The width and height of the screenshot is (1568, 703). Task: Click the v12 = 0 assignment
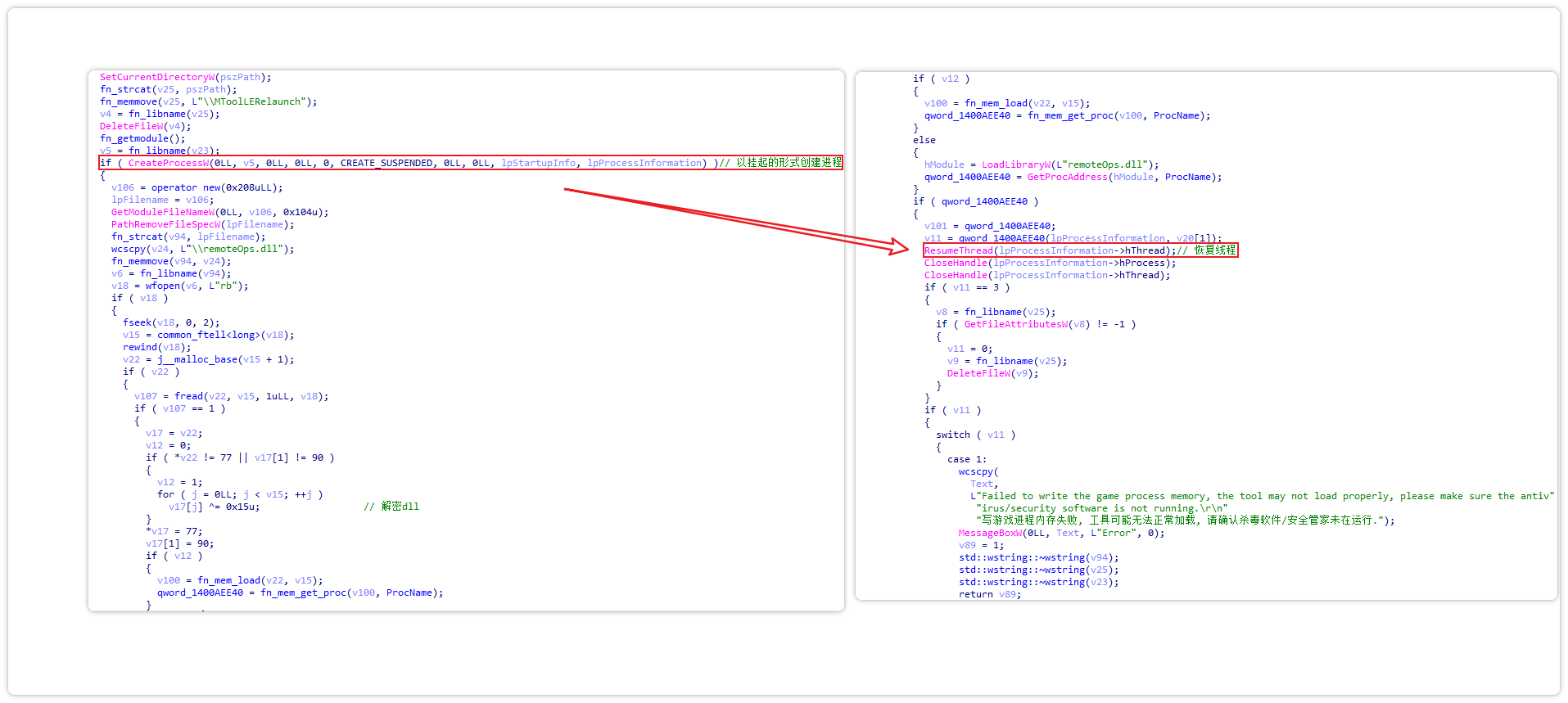[x=168, y=445]
